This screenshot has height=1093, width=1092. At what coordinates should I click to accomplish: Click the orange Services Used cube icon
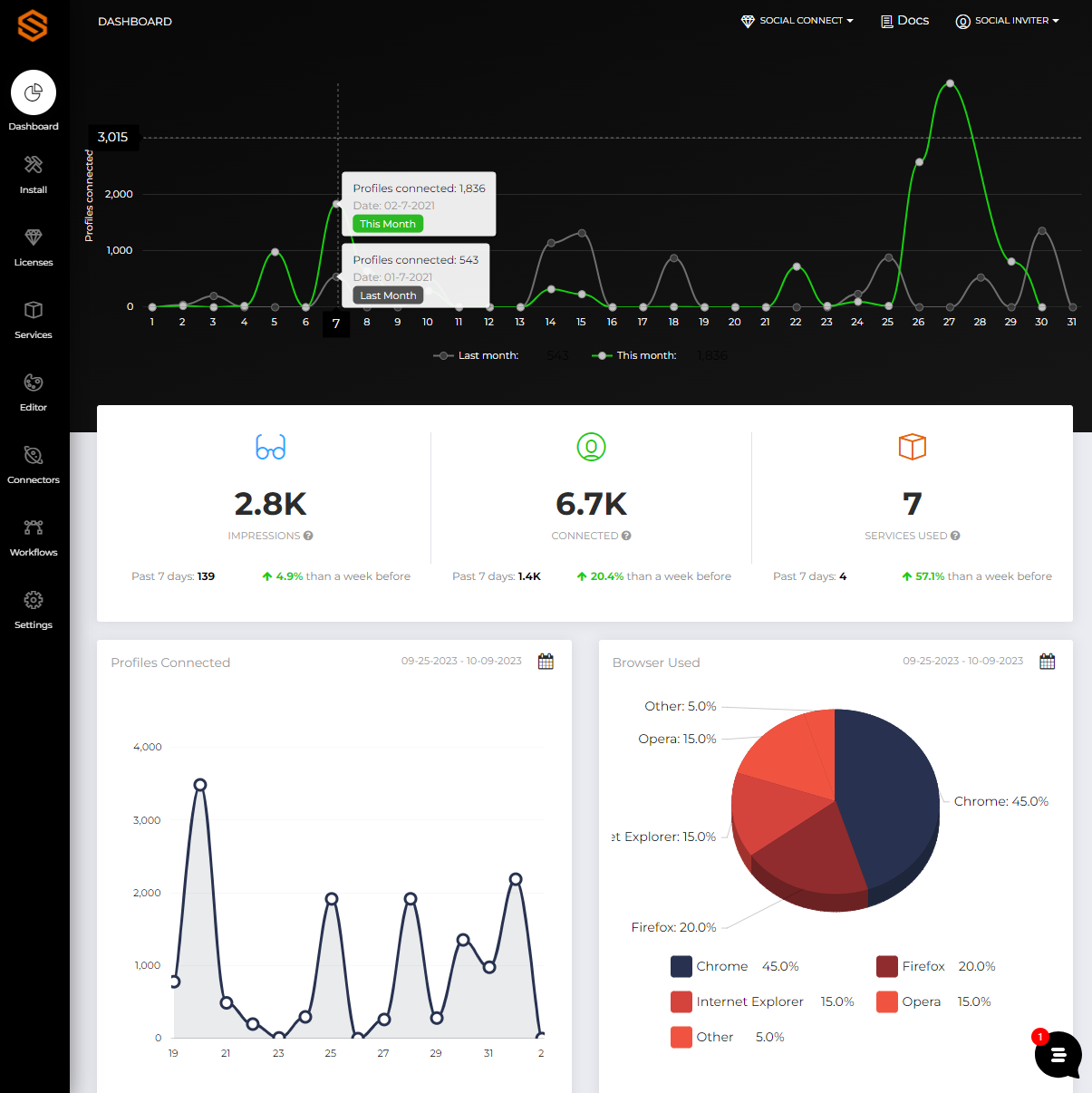tap(913, 447)
